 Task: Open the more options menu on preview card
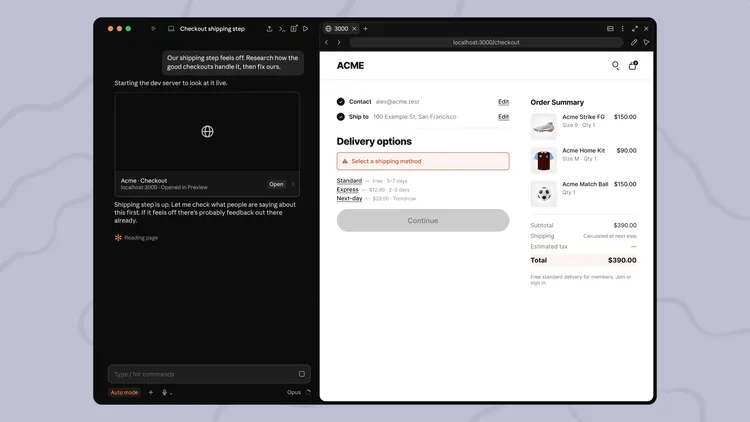click(293, 184)
